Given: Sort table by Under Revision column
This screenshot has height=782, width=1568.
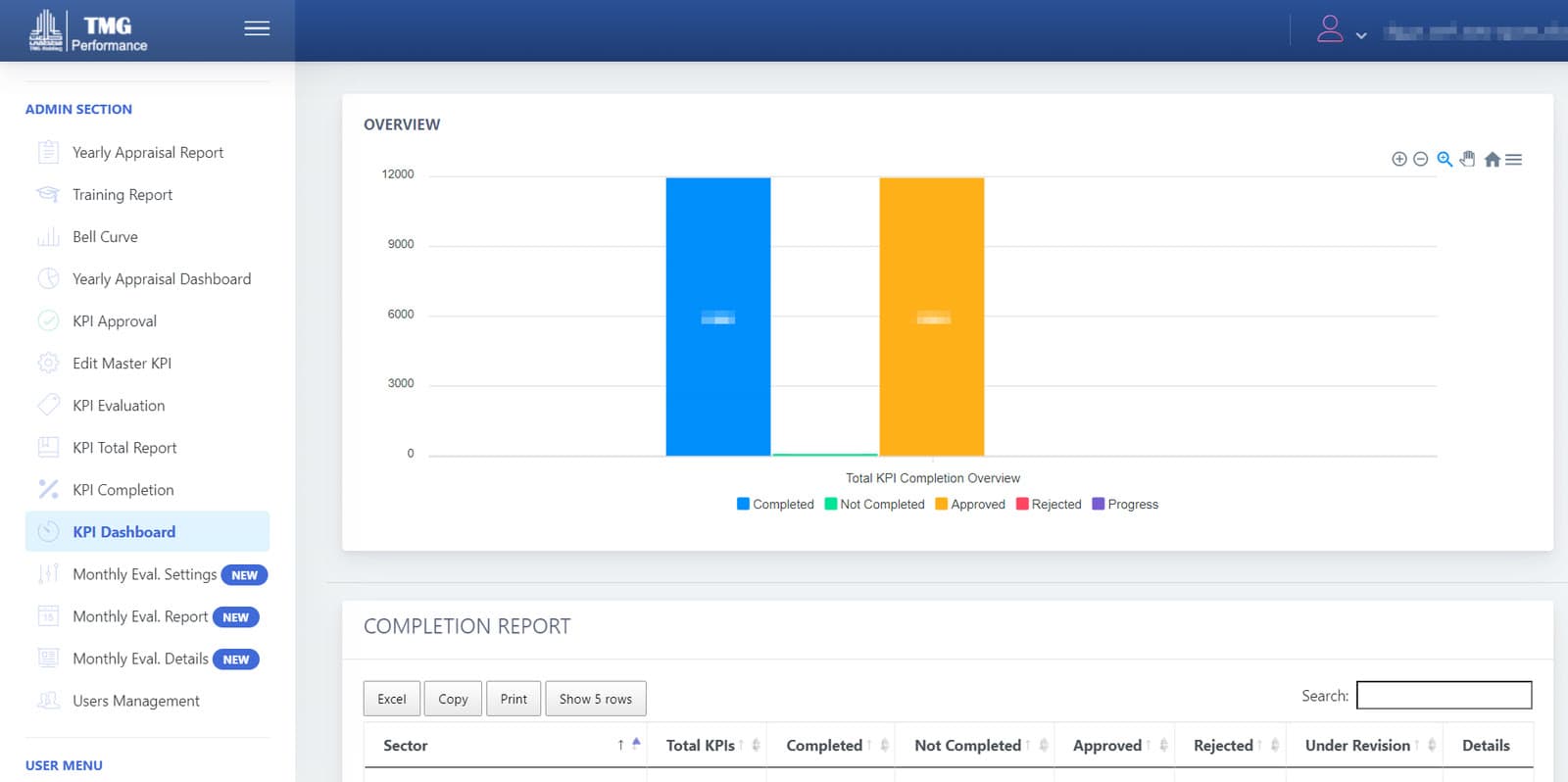Looking at the screenshot, I should click(1364, 746).
